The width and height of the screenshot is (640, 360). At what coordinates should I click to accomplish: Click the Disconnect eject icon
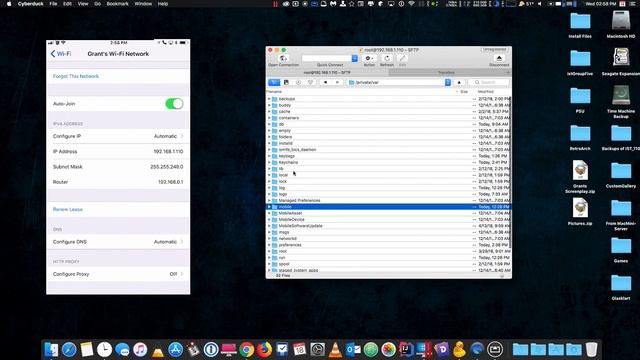point(499,58)
